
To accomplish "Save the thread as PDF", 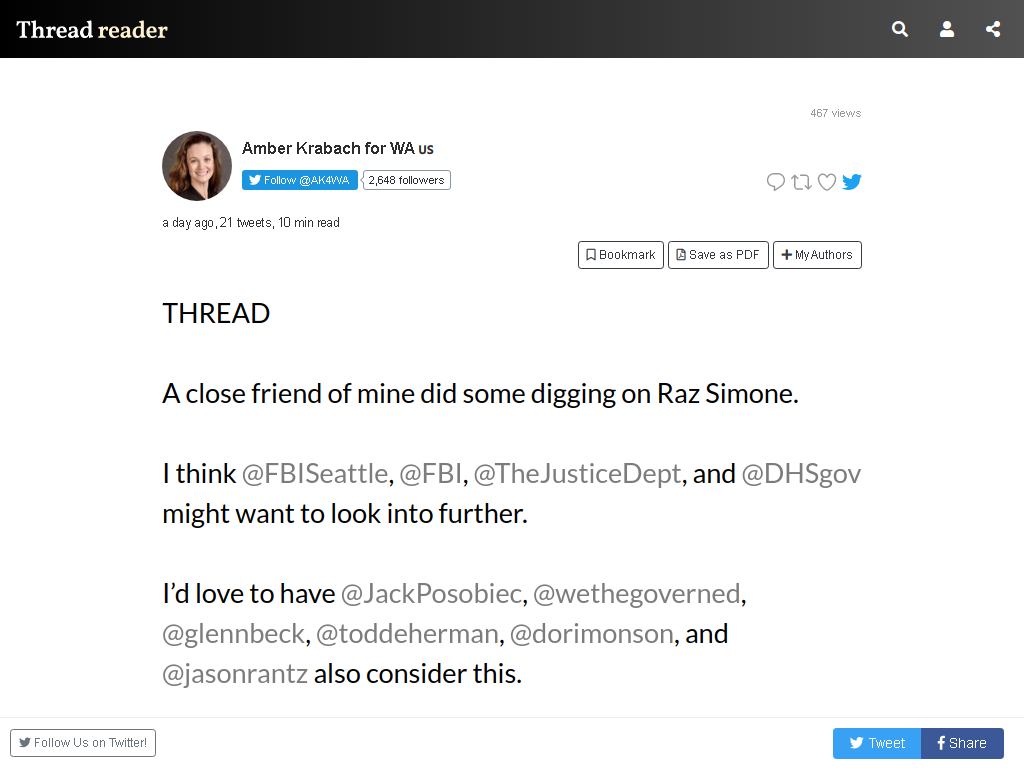I will pos(718,255).
